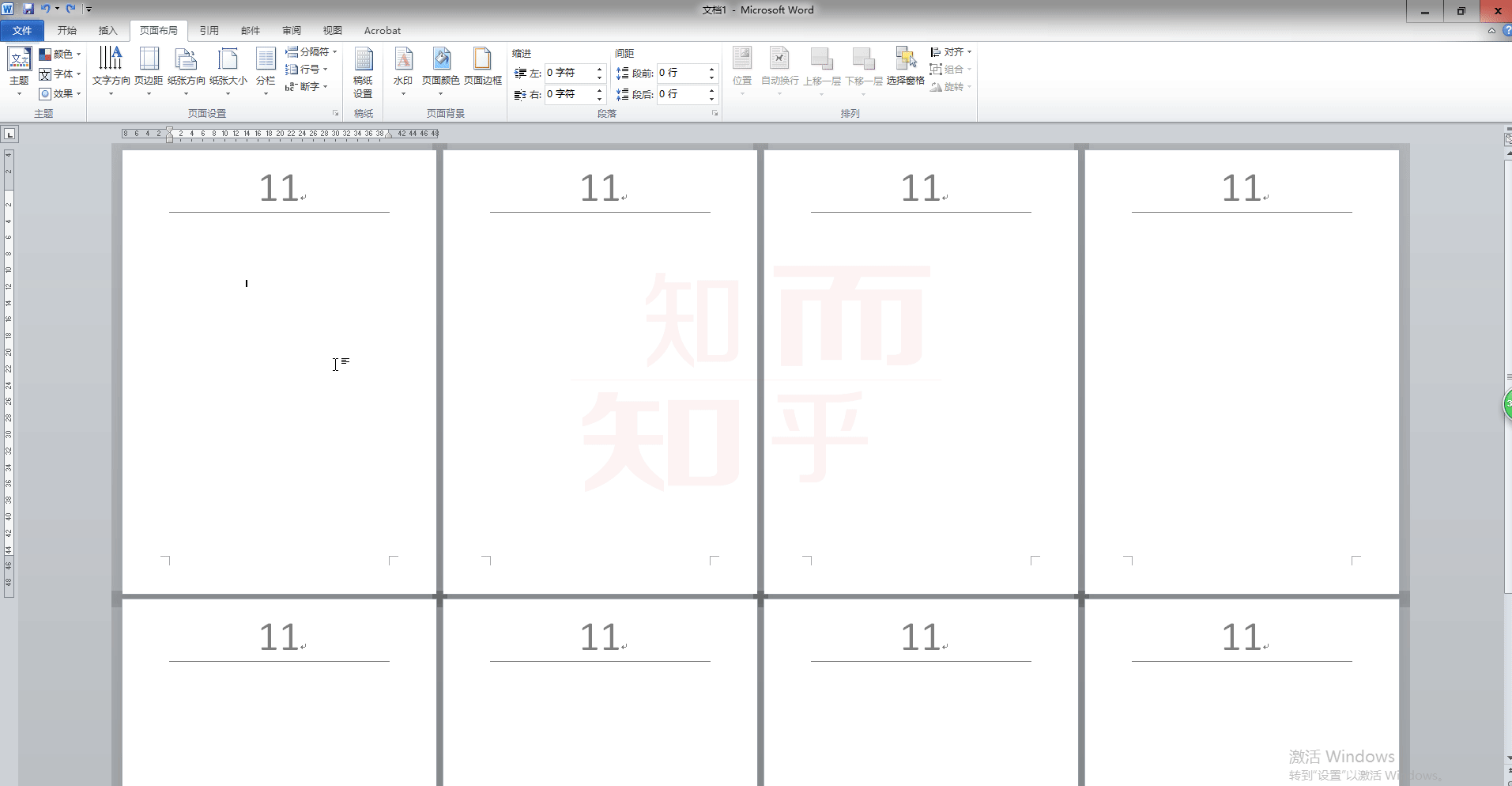Open 旋转 rotate dropdown
The width and height of the screenshot is (1512, 786).
pos(951,86)
